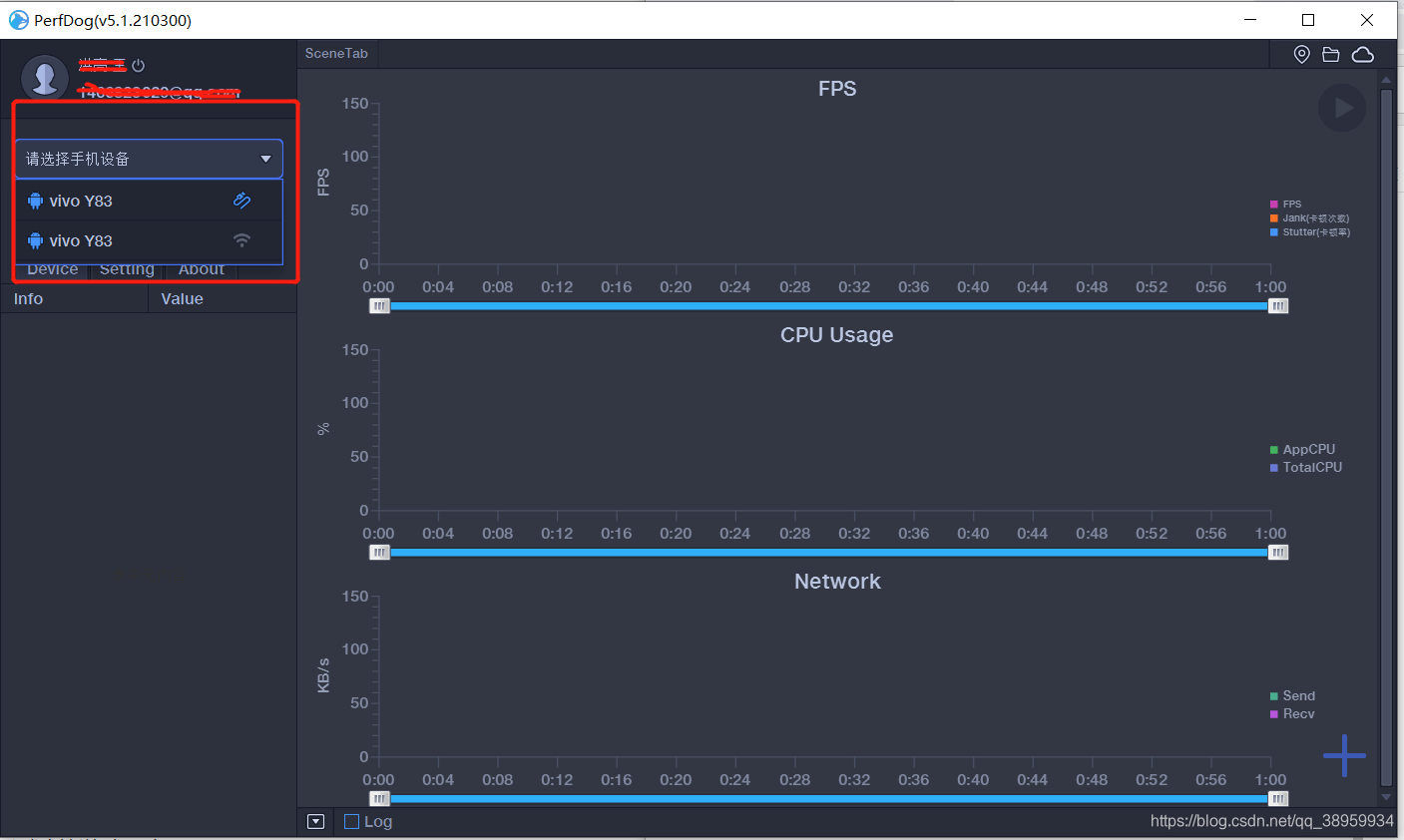The image size is (1404, 840).
Task: Switch to the About tab
Action: (x=202, y=270)
